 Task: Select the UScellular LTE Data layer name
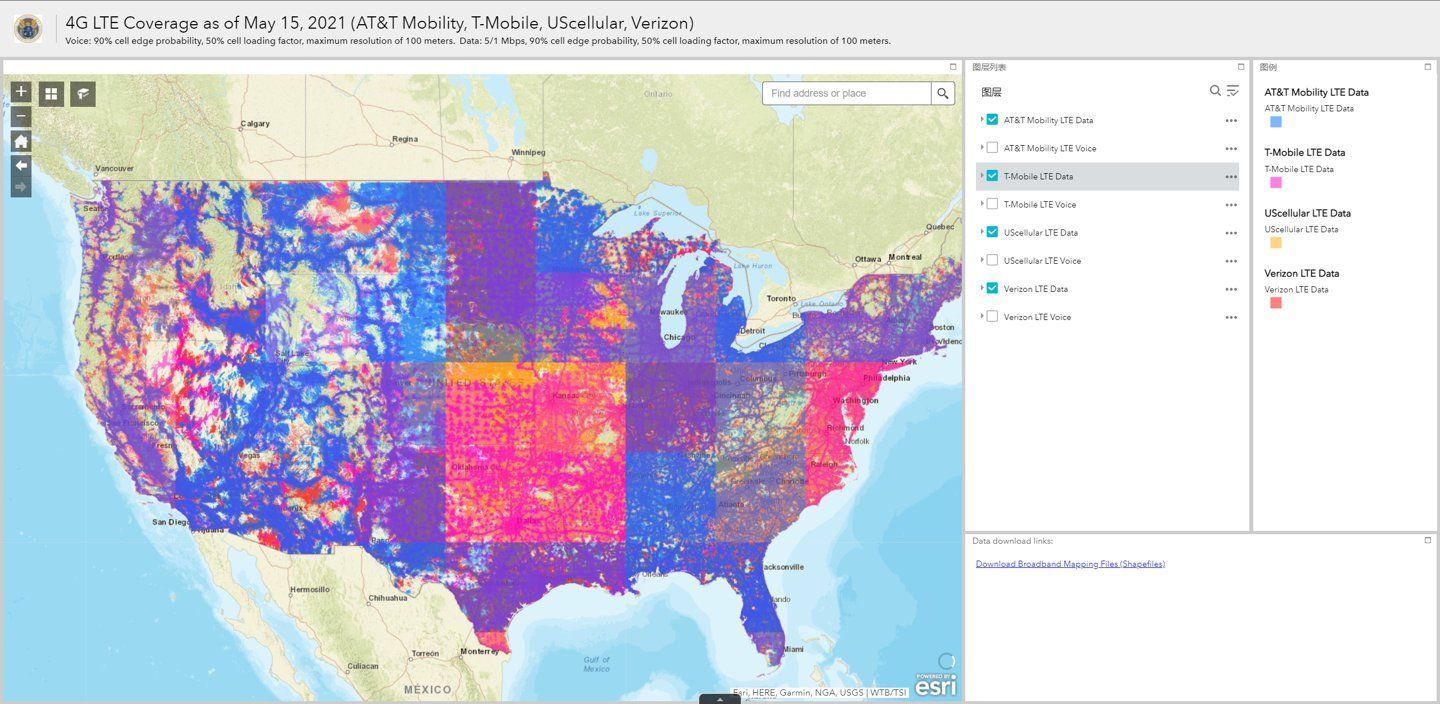[x=1041, y=232]
